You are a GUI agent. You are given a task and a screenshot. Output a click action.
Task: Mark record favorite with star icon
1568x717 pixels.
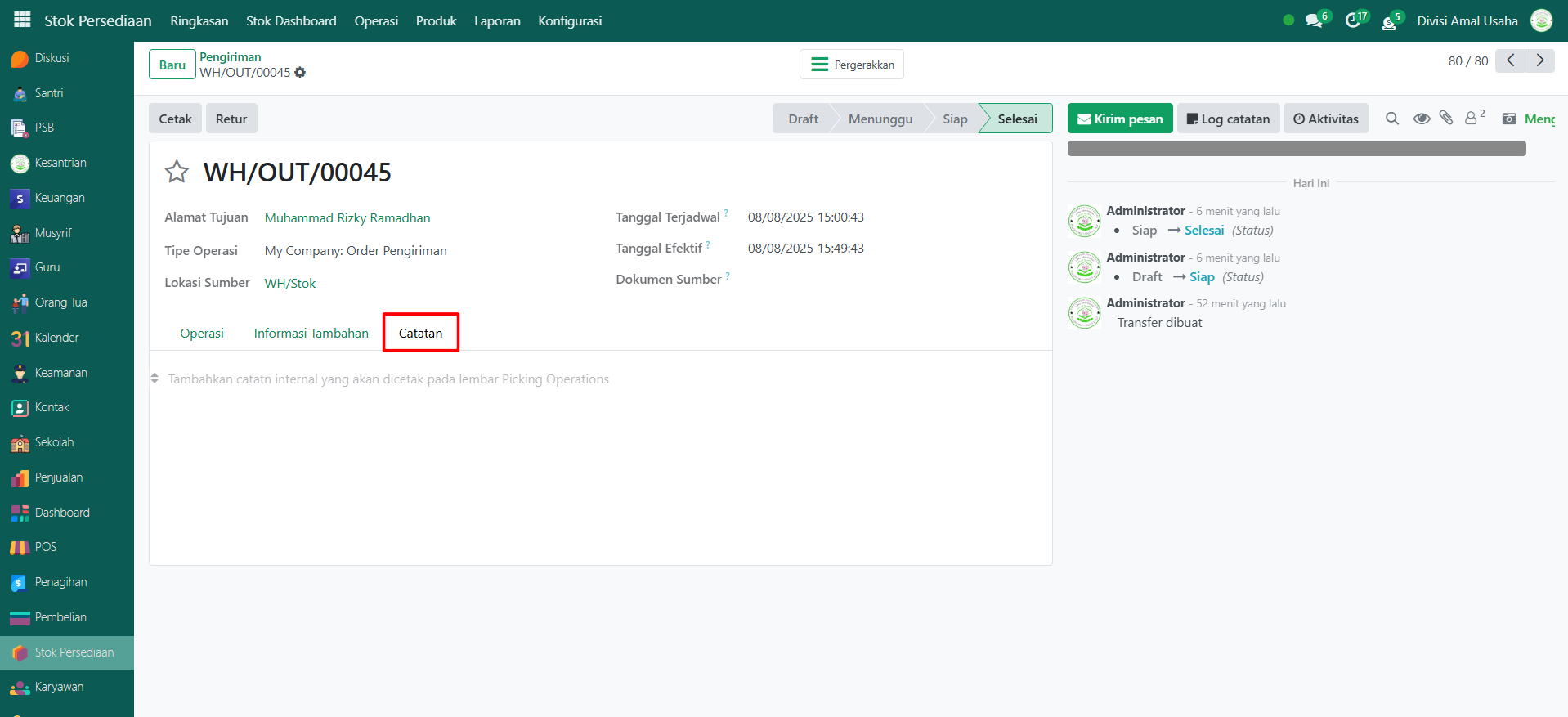[177, 172]
